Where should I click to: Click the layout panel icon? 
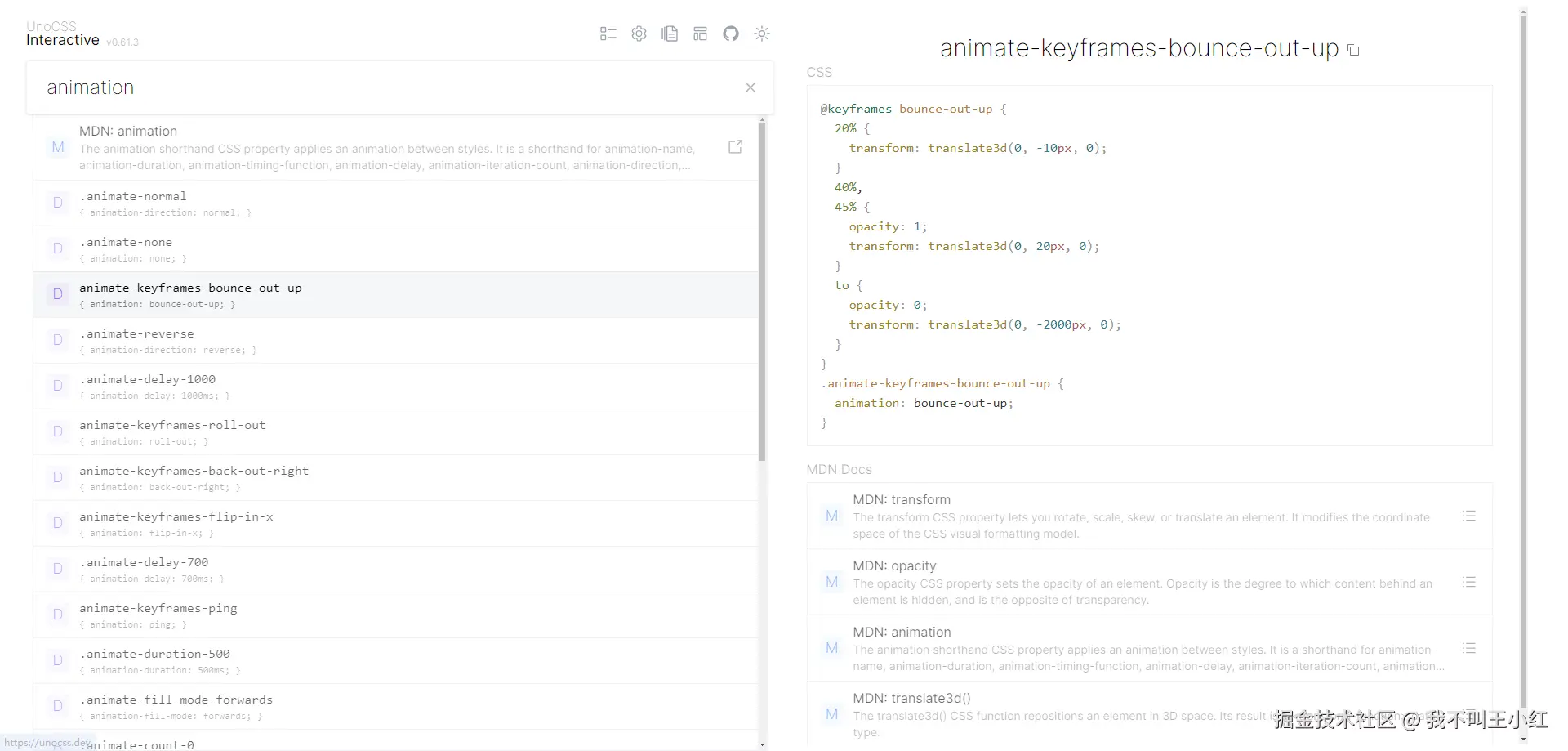[700, 34]
